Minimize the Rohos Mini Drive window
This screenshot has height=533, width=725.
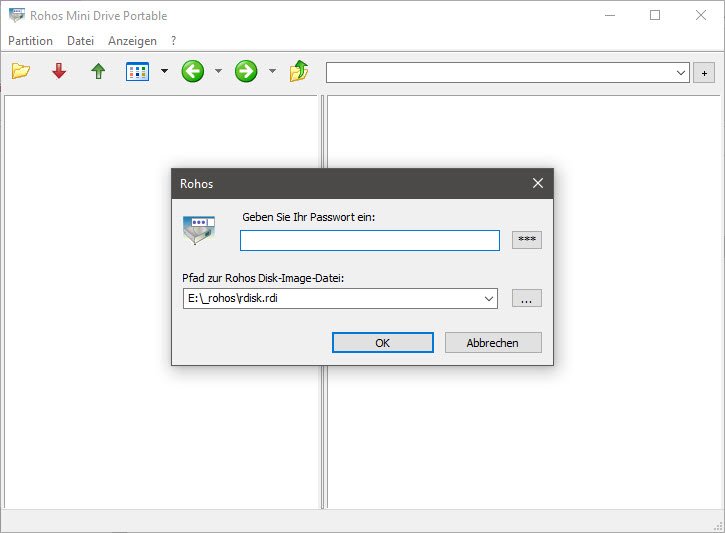(610, 15)
